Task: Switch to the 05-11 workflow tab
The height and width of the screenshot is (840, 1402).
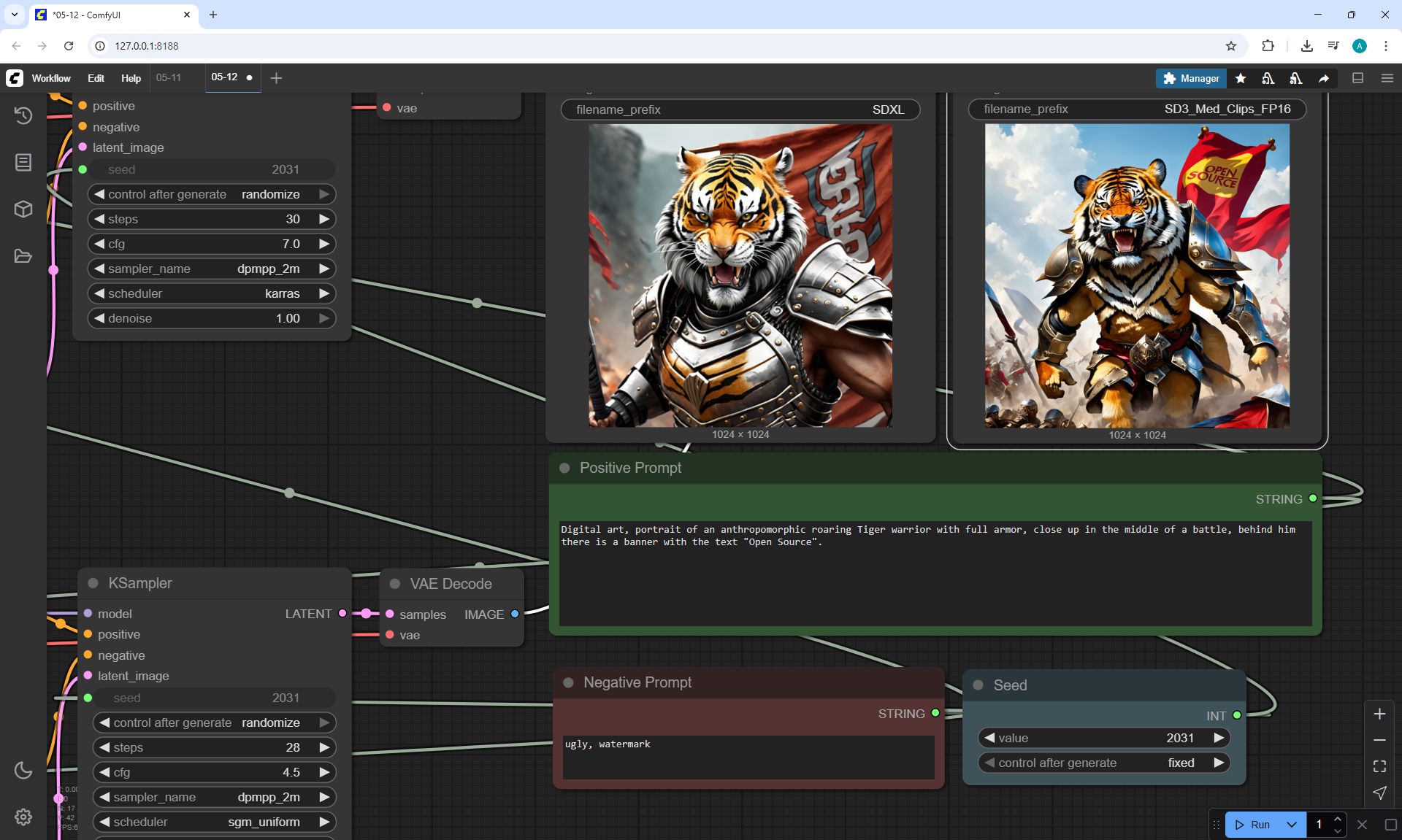Action: click(169, 77)
